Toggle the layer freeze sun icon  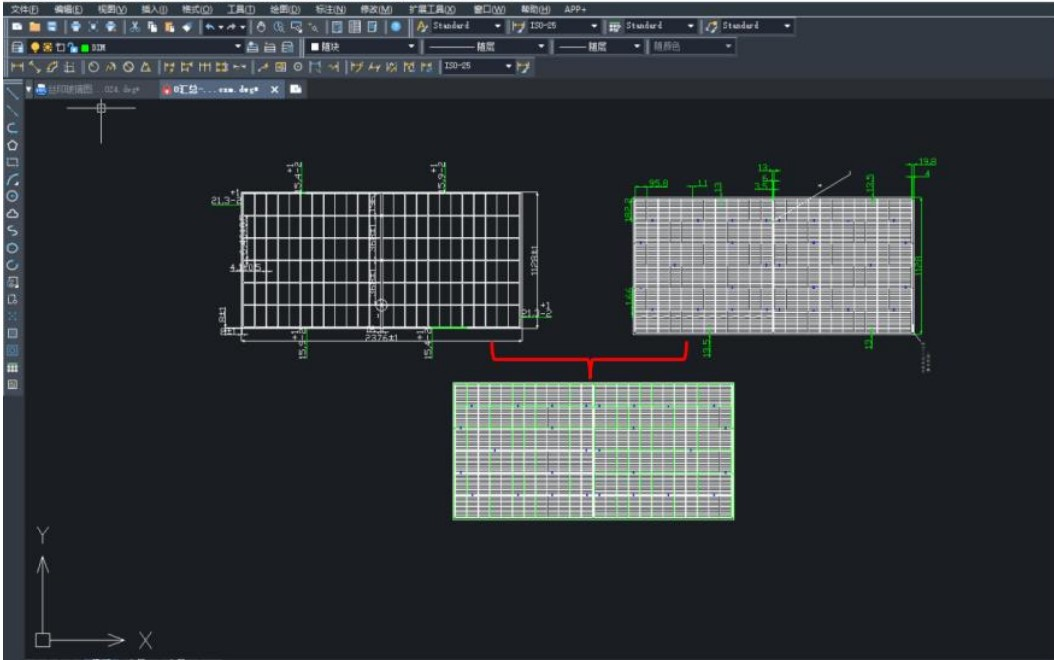point(46,47)
